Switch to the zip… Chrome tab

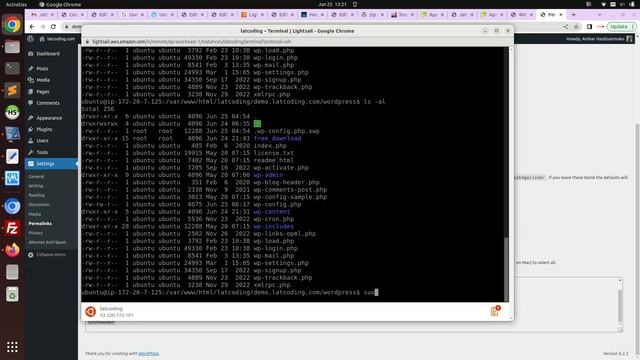coord(371,14)
